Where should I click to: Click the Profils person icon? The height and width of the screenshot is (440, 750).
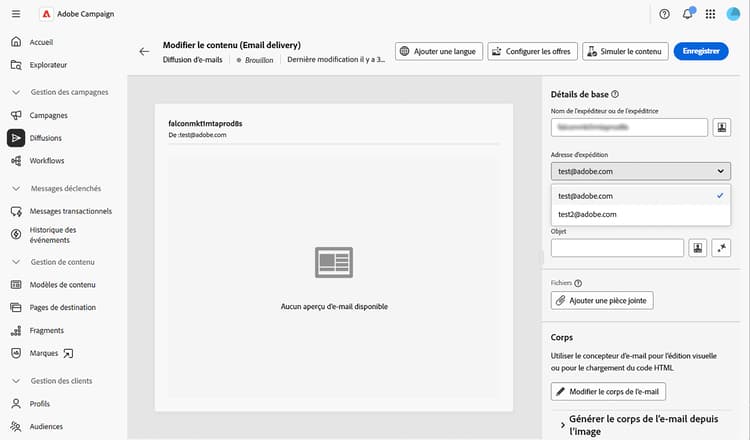16,404
